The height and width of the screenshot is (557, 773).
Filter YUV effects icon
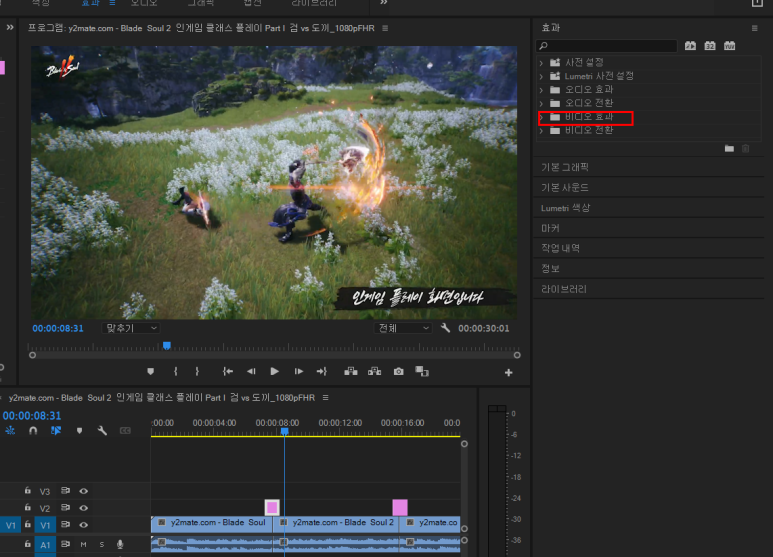point(730,46)
